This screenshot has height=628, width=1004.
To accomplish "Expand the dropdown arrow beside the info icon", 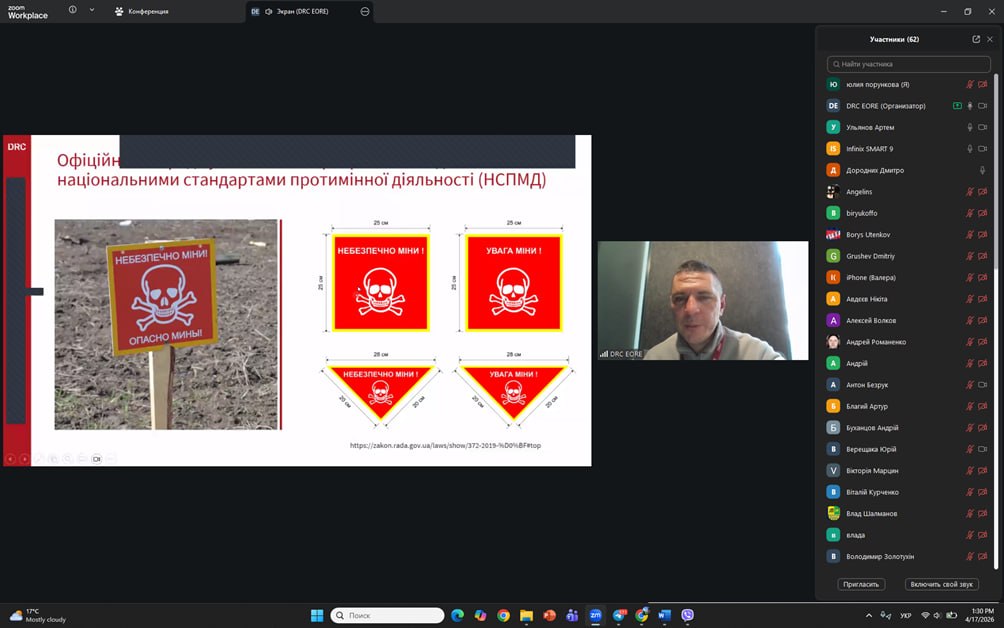I will tap(92, 10).
